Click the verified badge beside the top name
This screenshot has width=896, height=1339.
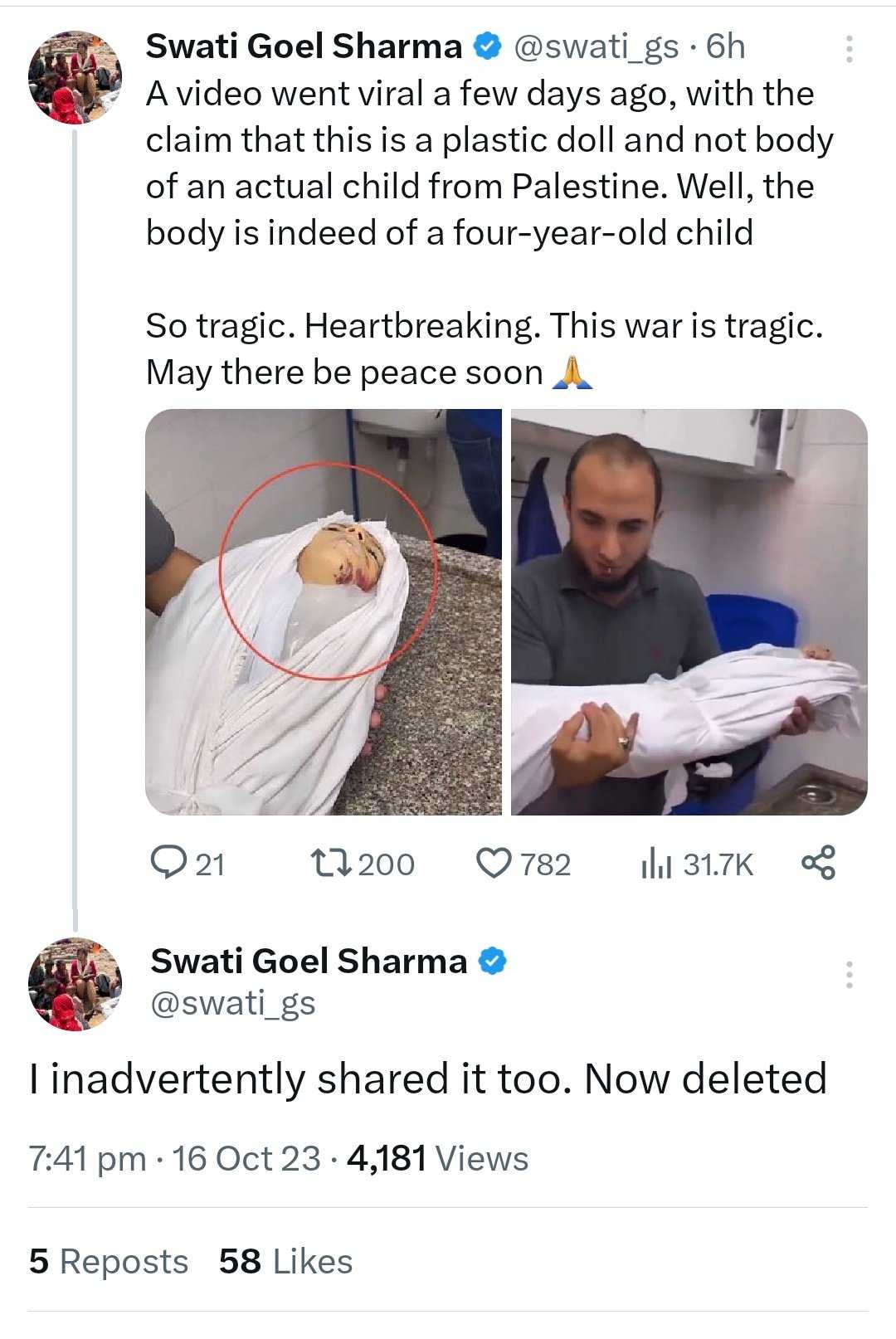(487, 46)
